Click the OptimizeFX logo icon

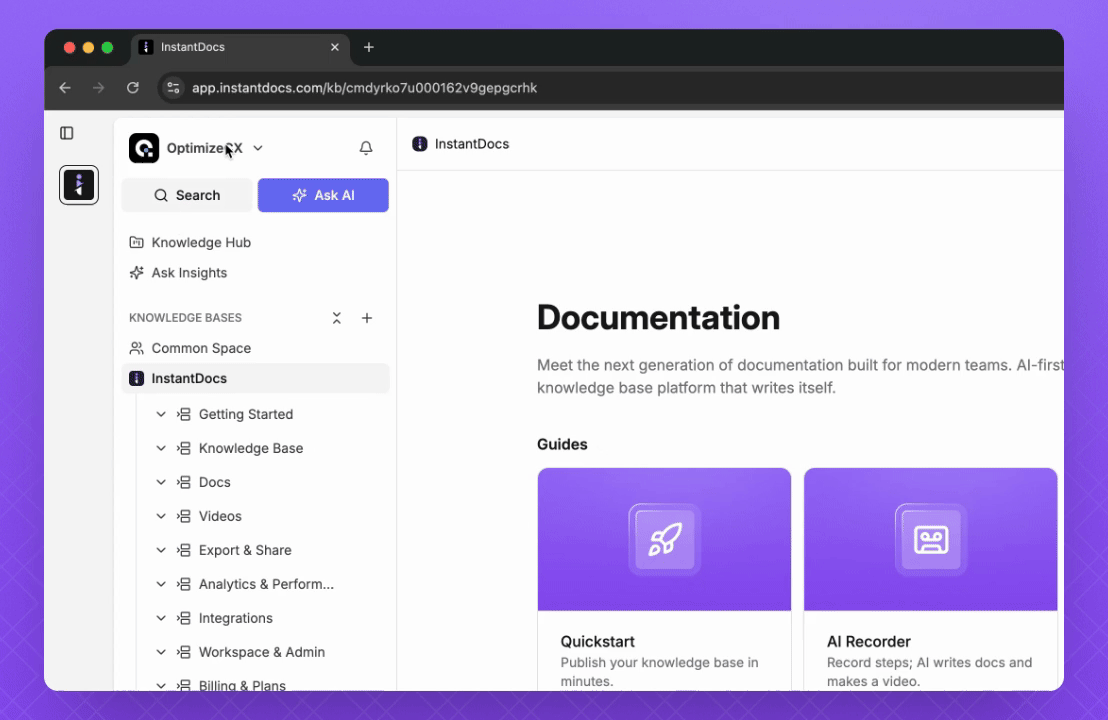tap(144, 148)
